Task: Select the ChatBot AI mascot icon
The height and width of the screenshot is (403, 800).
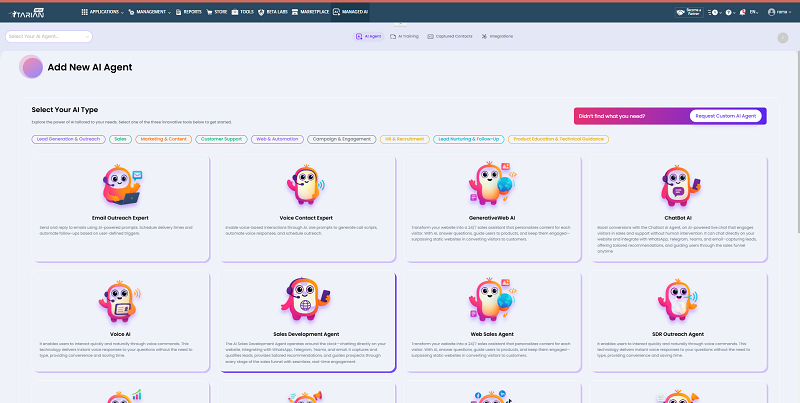Action: coord(679,186)
